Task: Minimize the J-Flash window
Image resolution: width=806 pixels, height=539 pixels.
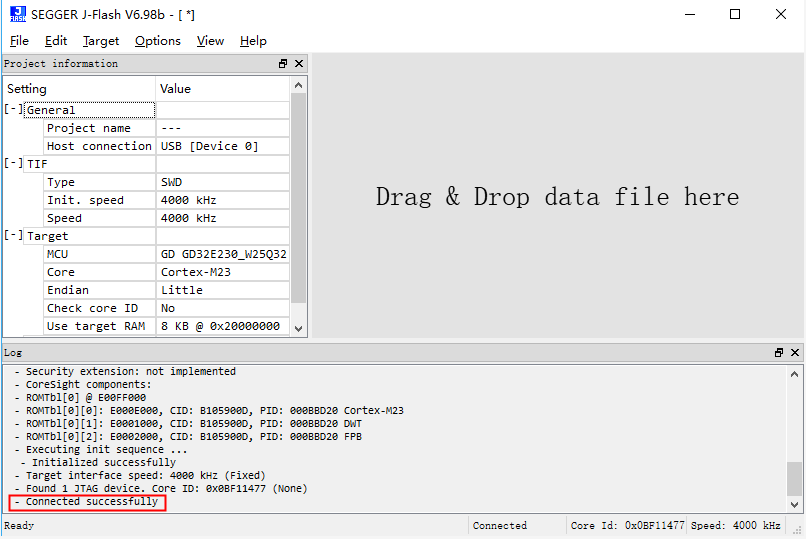Action: 690,14
